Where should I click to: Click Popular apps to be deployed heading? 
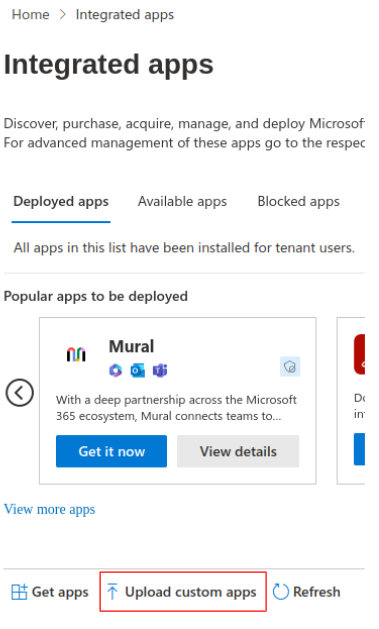pyautogui.click(x=96, y=296)
